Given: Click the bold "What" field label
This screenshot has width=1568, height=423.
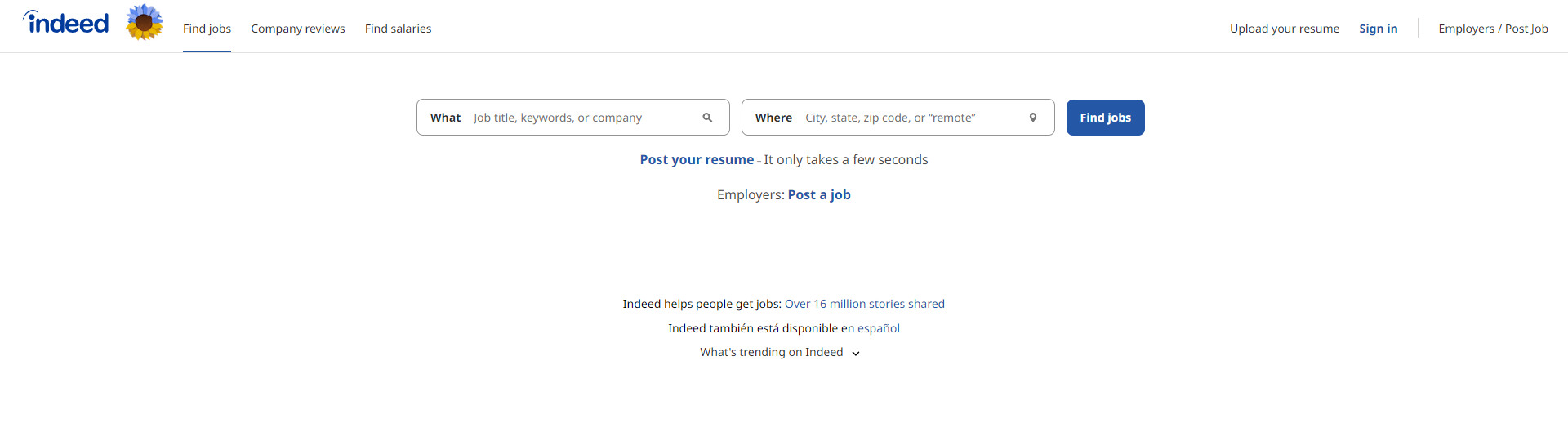Looking at the screenshot, I should point(445,118).
